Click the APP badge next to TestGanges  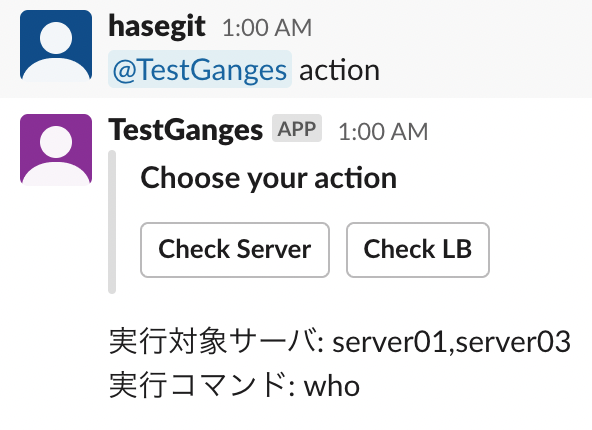coord(297,128)
